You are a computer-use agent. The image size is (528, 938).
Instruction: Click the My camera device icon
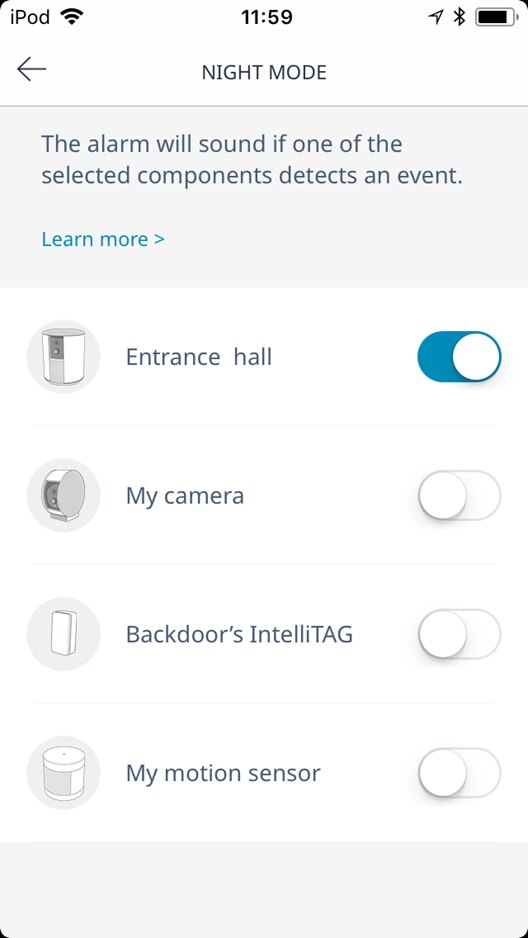[63, 495]
